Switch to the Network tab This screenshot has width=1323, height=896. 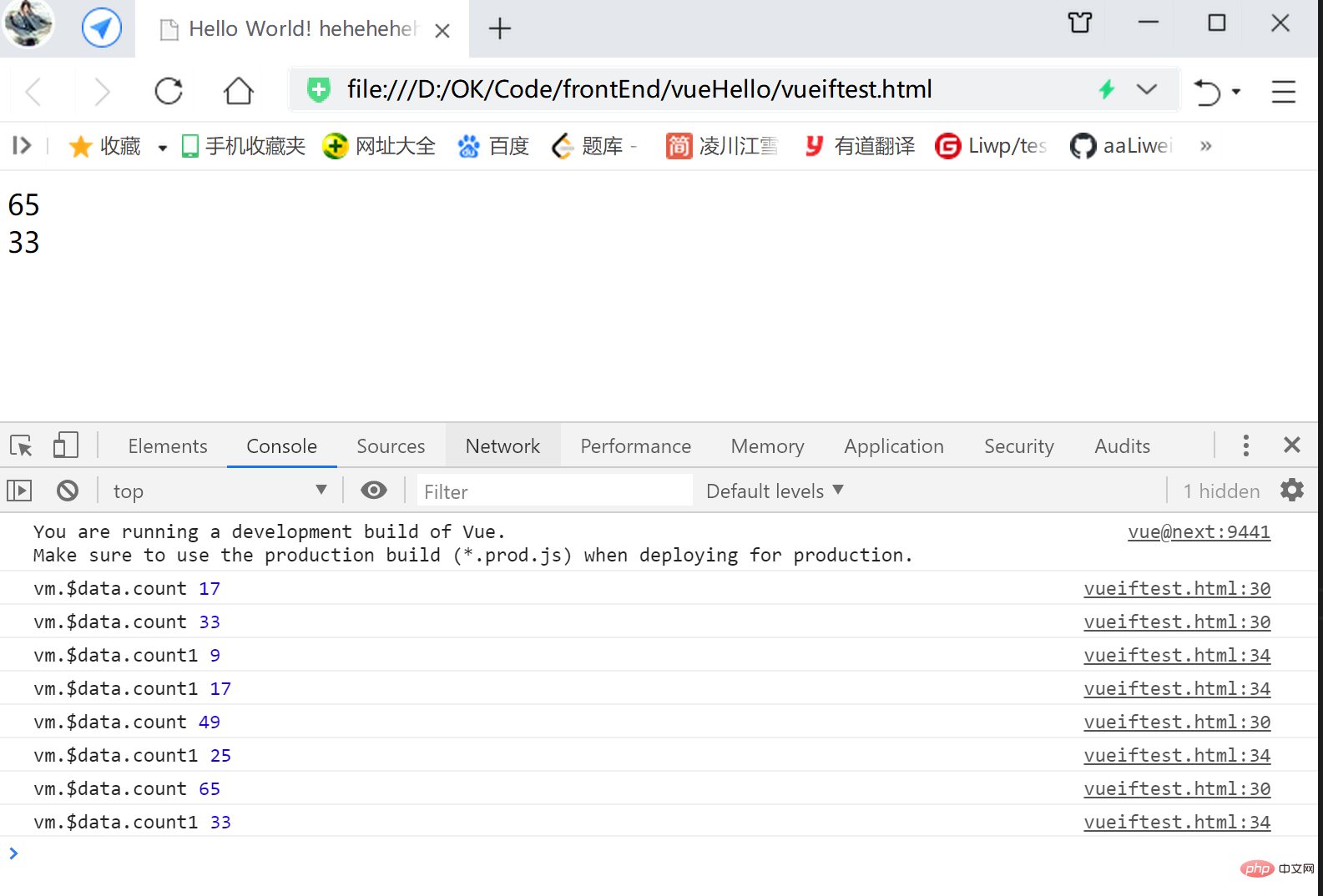click(x=502, y=446)
